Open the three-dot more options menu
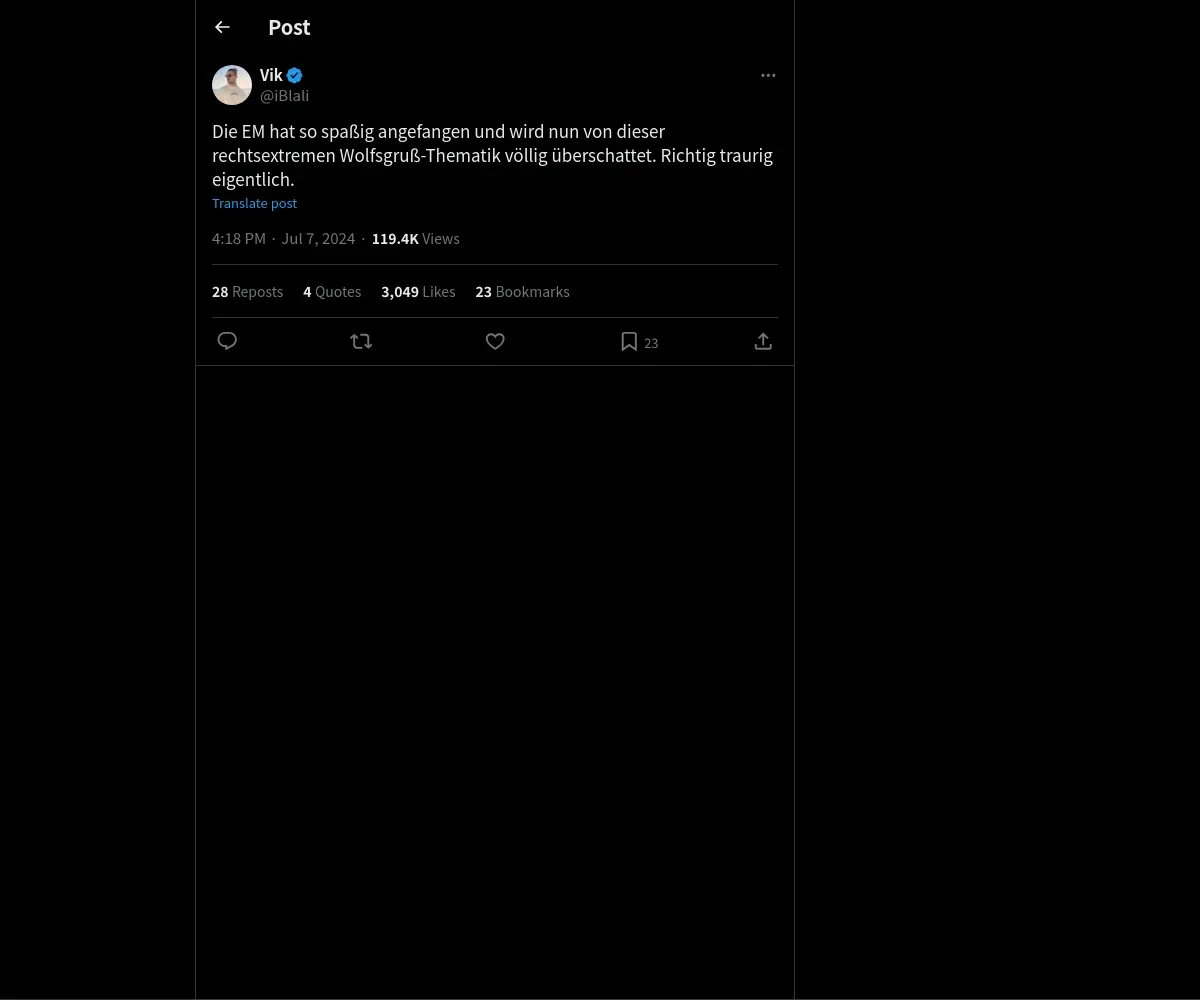1200x1000 pixels. [x=768, y=75]
